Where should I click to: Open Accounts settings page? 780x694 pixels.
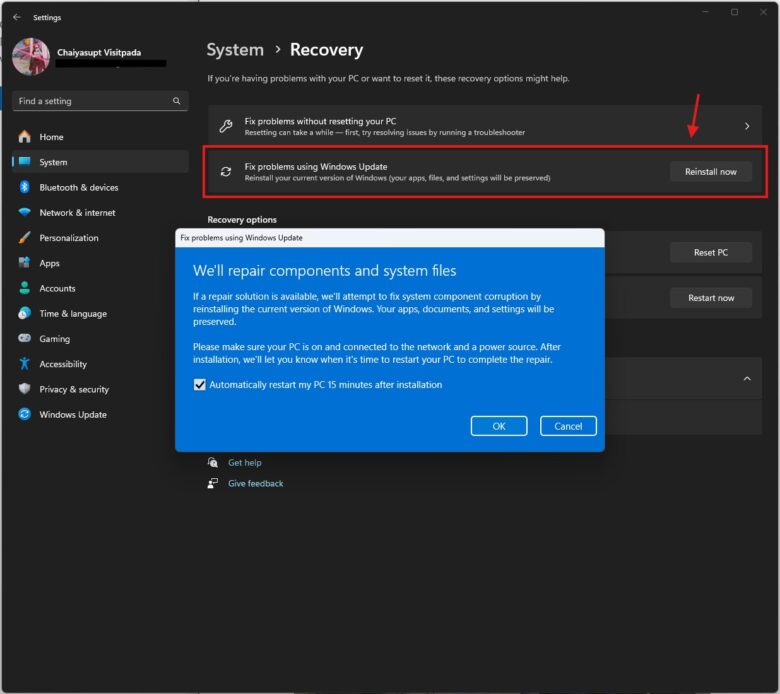pyautogui.click(x=57, y=288)
